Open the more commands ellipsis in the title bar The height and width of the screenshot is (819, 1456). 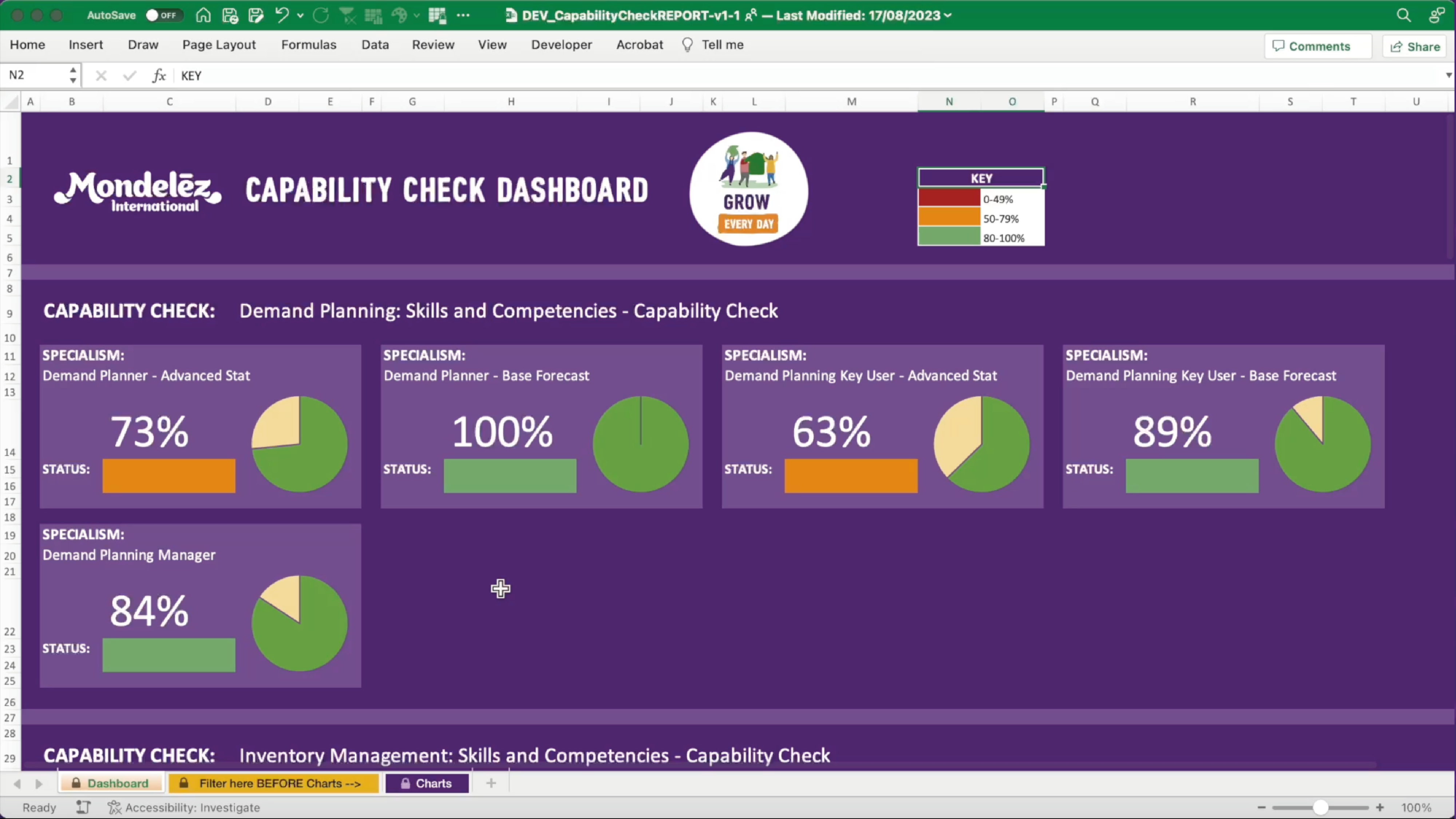pyautogui.click(x=463, y=15)
